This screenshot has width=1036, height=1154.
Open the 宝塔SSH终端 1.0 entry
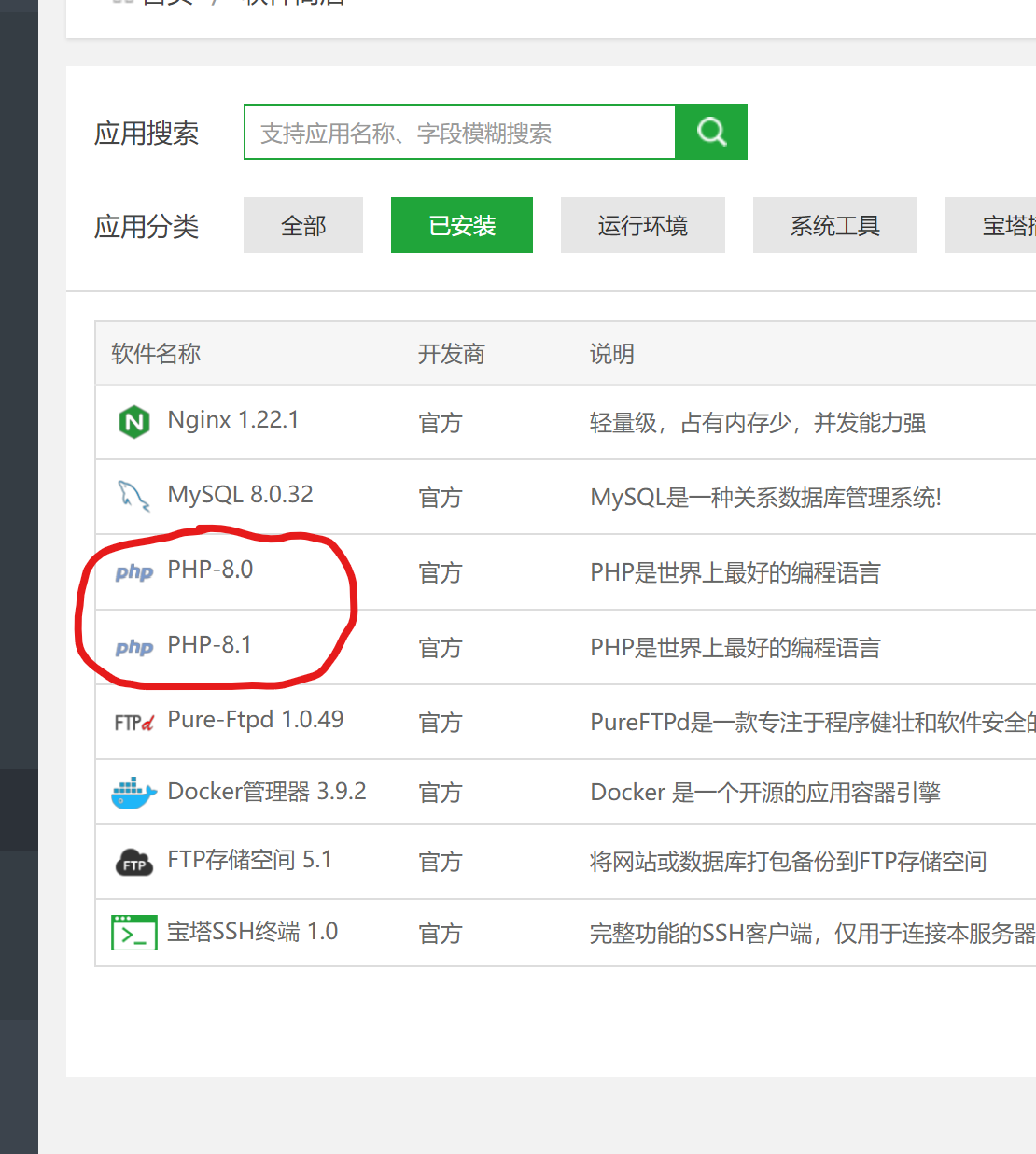pyautogui.click(x=252, y=932)
